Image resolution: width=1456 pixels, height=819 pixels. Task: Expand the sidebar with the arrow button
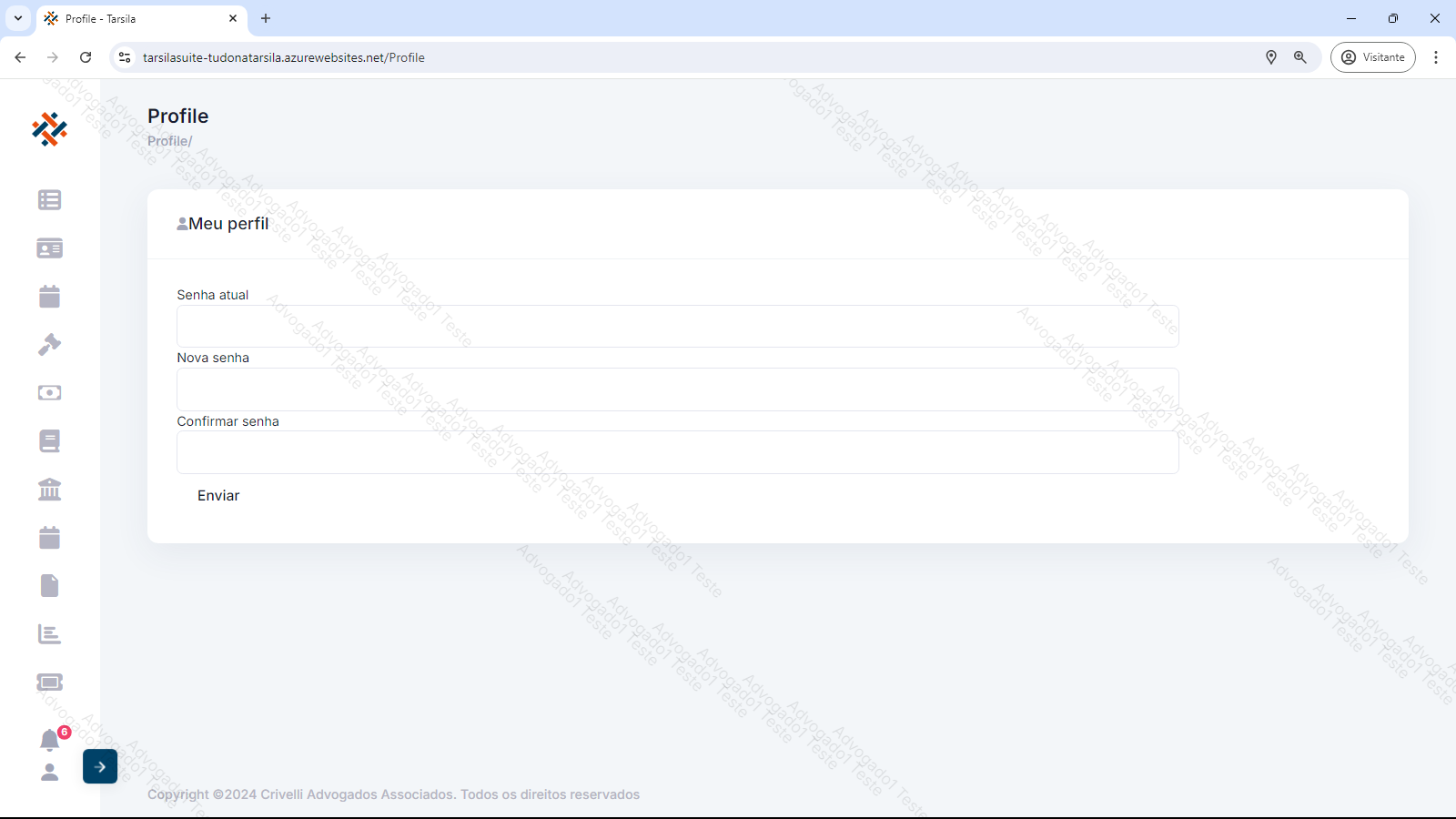100,767
